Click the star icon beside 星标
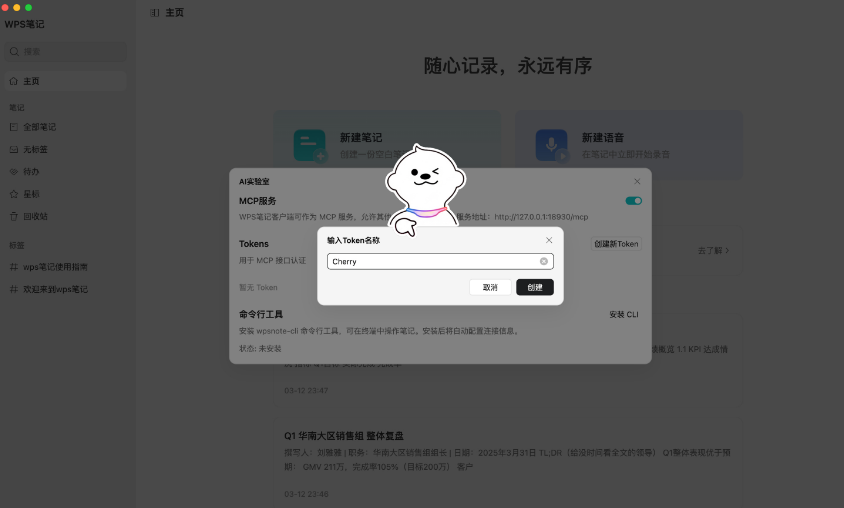 click(13, 194)
